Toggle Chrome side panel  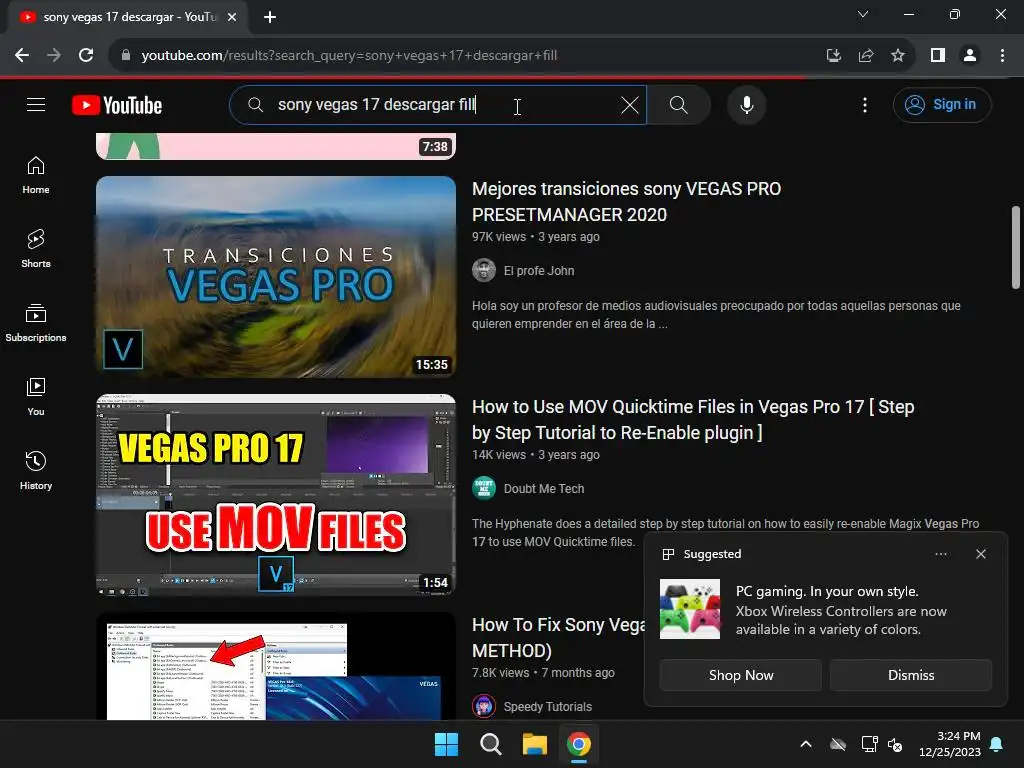tap(938, 56)
